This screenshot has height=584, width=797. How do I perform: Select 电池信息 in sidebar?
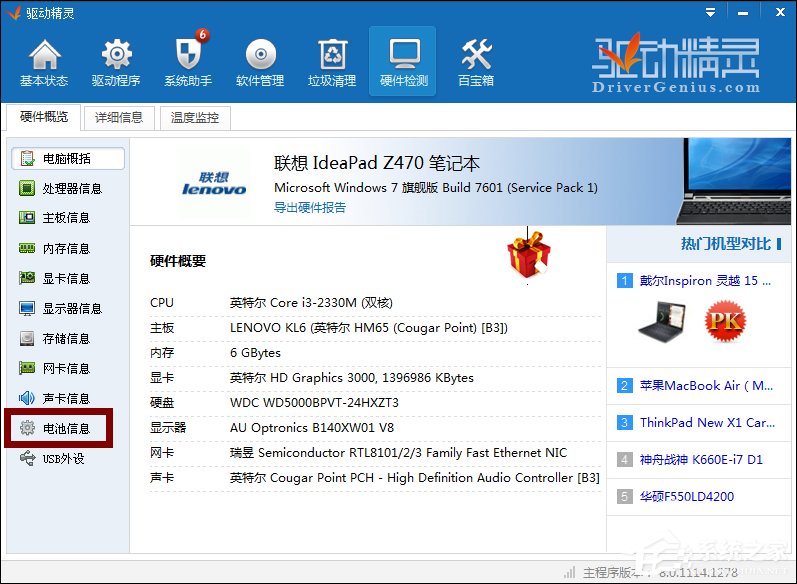click(x=66, y=428)
